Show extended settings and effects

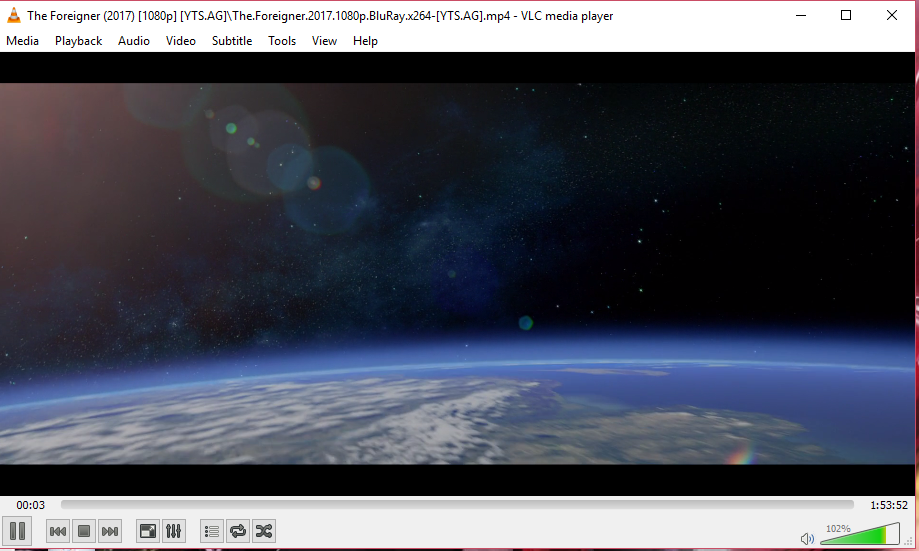point(173,532)
